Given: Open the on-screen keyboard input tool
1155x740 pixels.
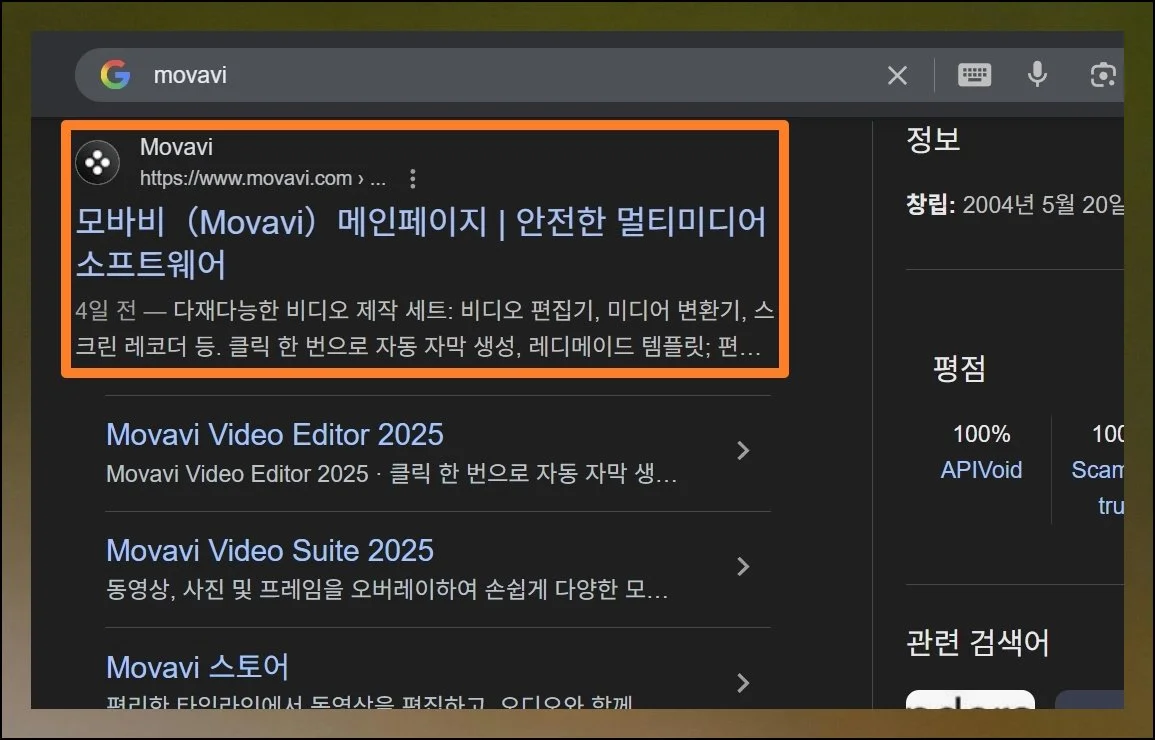Looking at the screenshot, I should 974,75.
